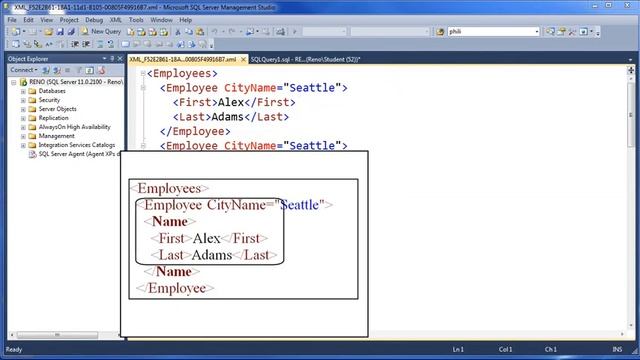Screen dimensions: 640x360
Task: Refresh the Object Explorer tree
Action: click(90, 70)
